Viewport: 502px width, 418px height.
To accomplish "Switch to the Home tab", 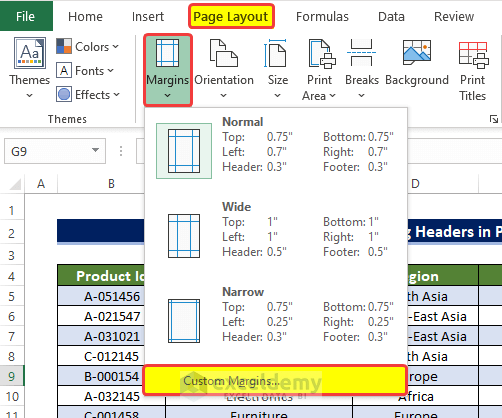I will click(x=85, y=16).
